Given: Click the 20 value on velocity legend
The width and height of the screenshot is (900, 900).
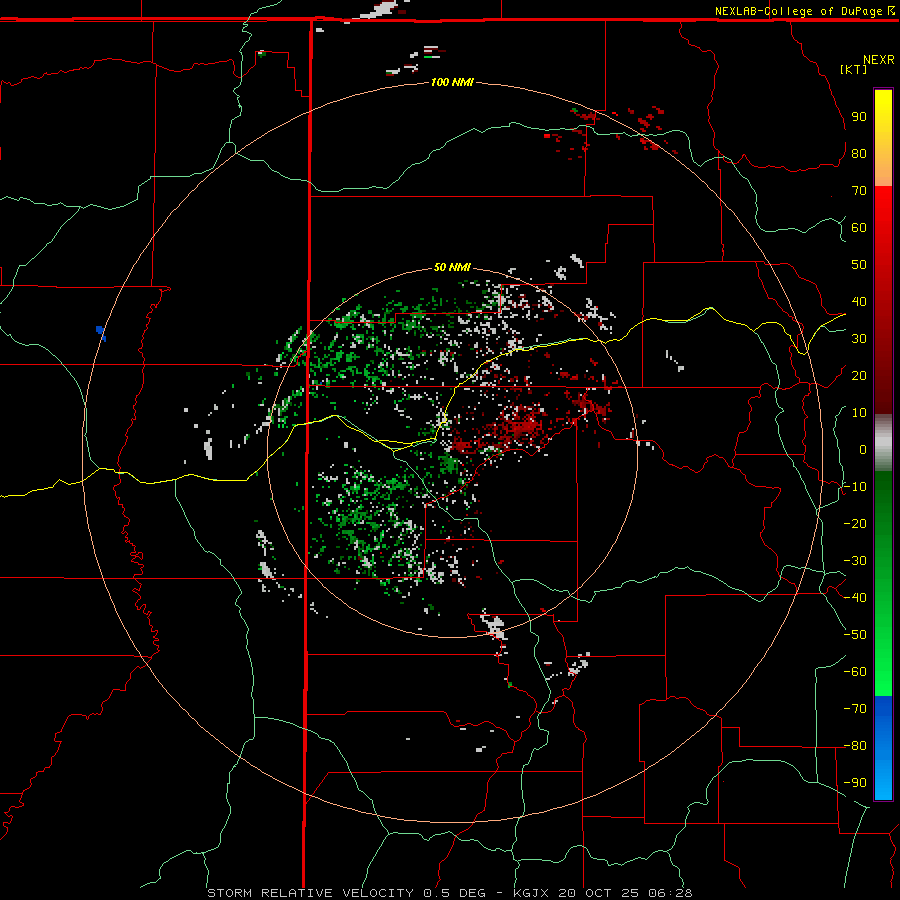Looking at the screenshot, I should click(859, 375).
